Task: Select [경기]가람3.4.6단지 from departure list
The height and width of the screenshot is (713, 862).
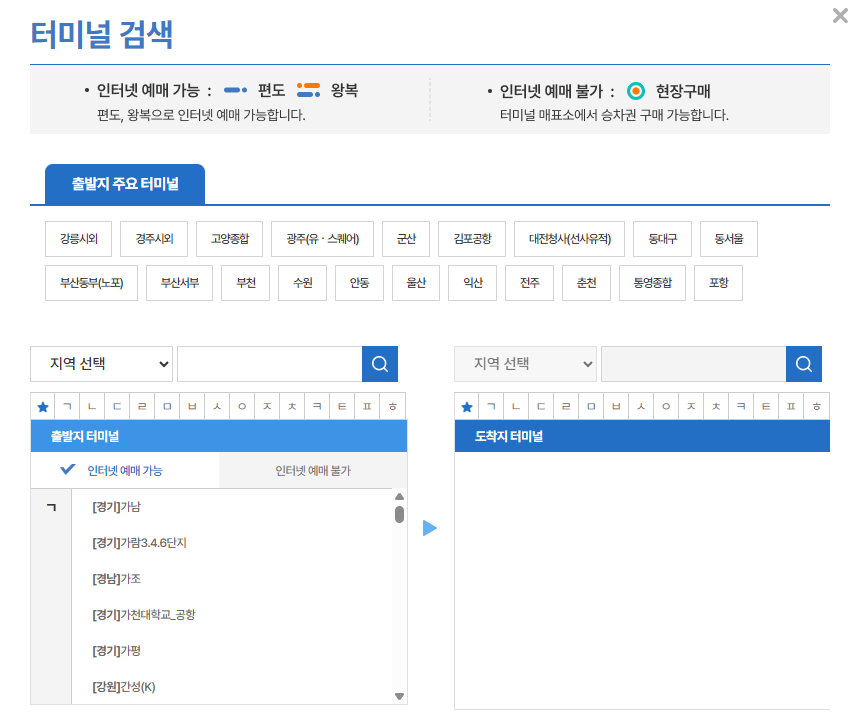Action: [x=140, y=543]
